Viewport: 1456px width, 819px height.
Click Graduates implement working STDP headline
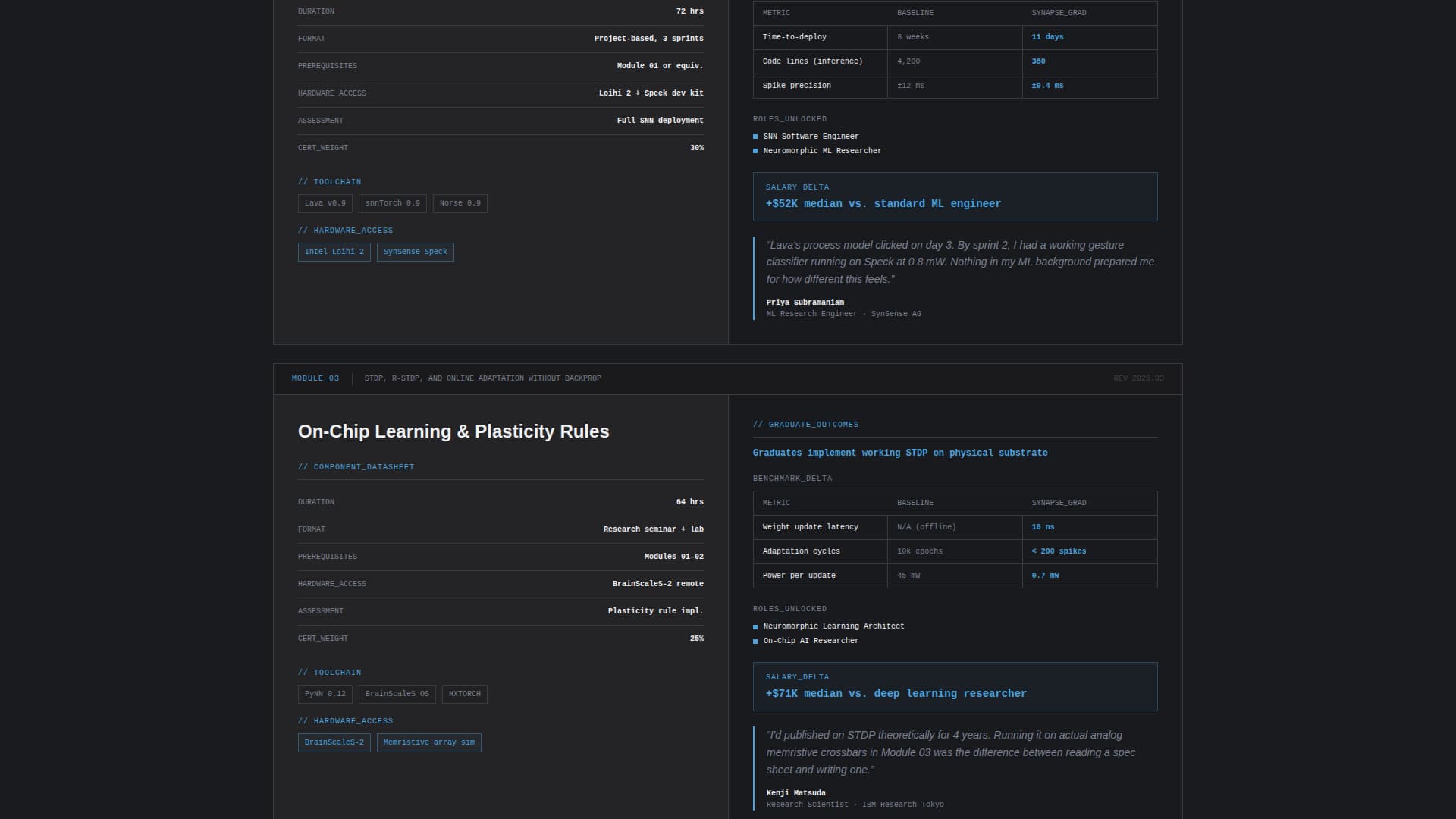[x=900, y=453]
